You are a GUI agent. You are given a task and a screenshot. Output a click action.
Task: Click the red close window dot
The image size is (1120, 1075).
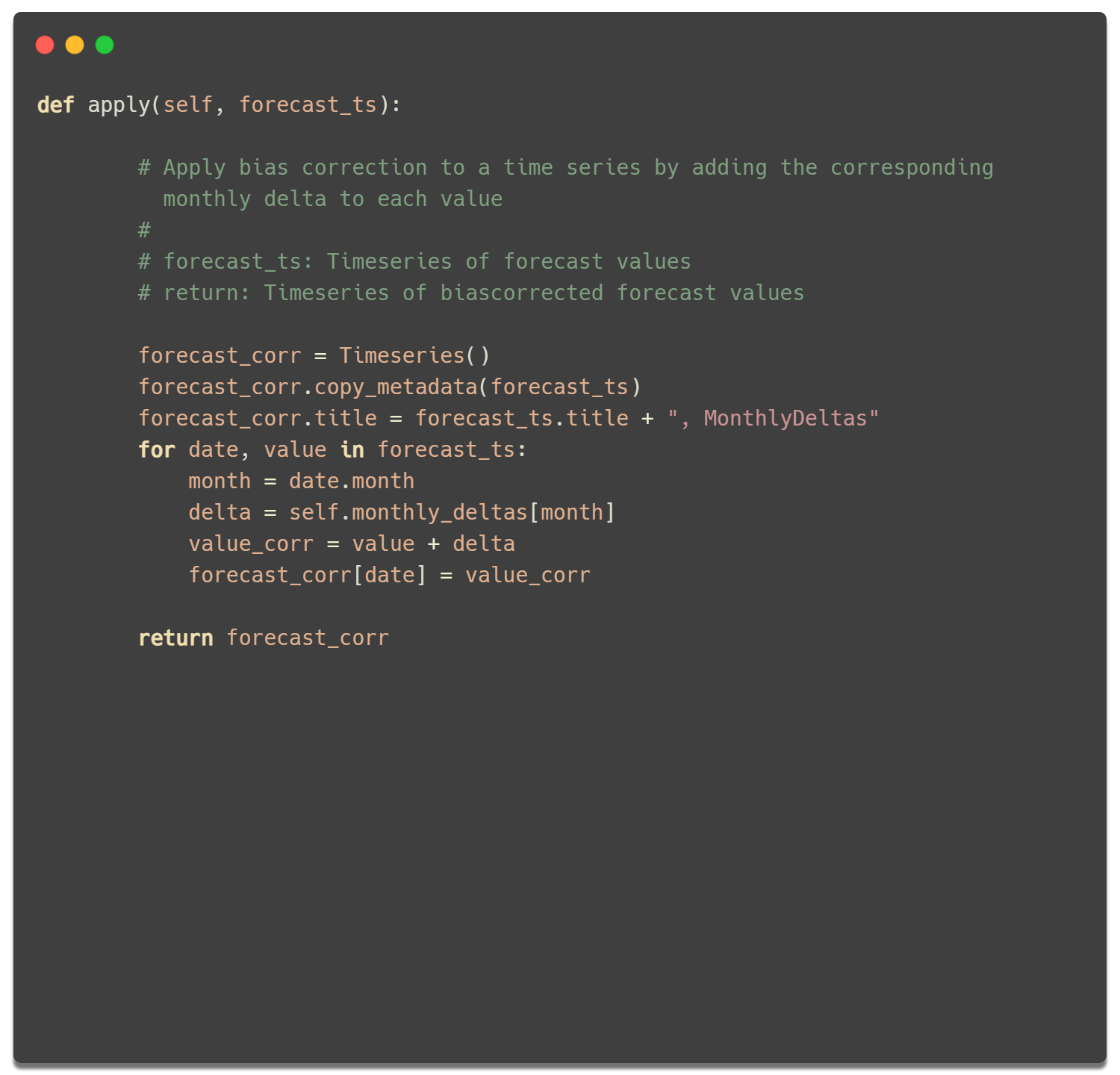(x=45, y=45)
